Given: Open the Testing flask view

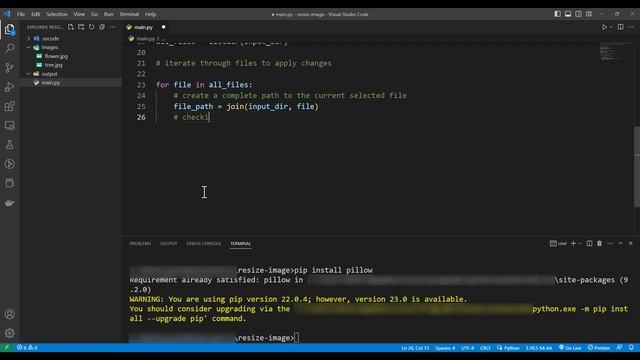Looking at the screenshot, I should click(9, 144).
